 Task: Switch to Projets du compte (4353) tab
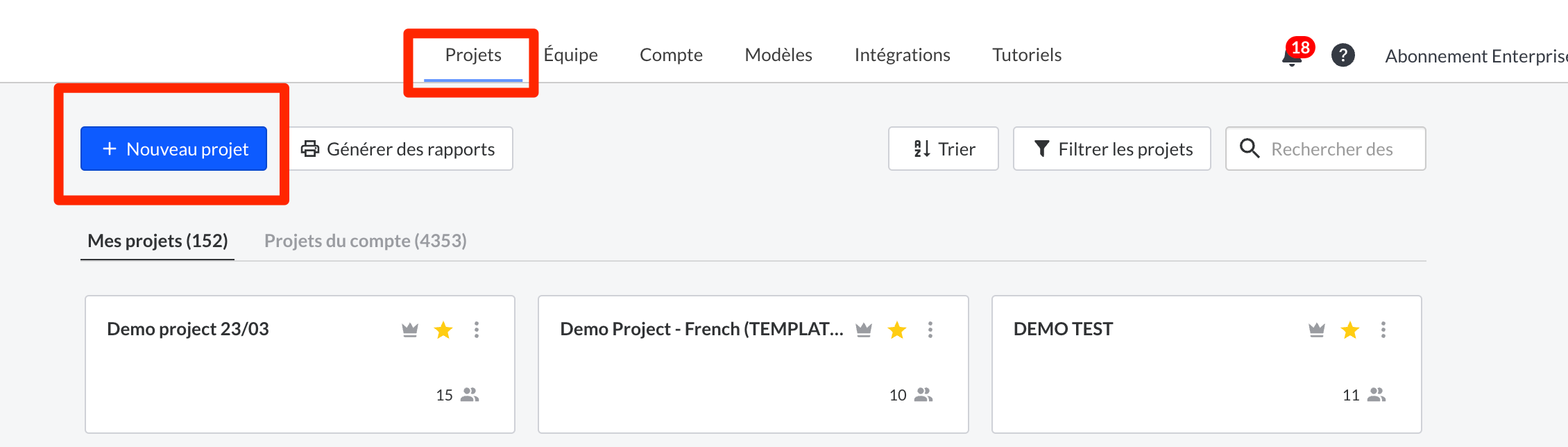[366, 241]
